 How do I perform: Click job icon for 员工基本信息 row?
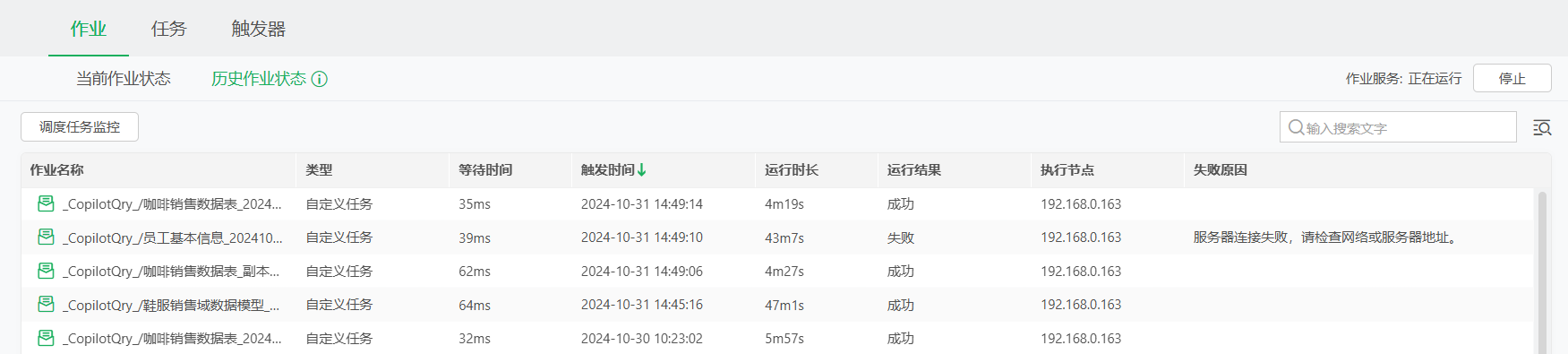46,237
